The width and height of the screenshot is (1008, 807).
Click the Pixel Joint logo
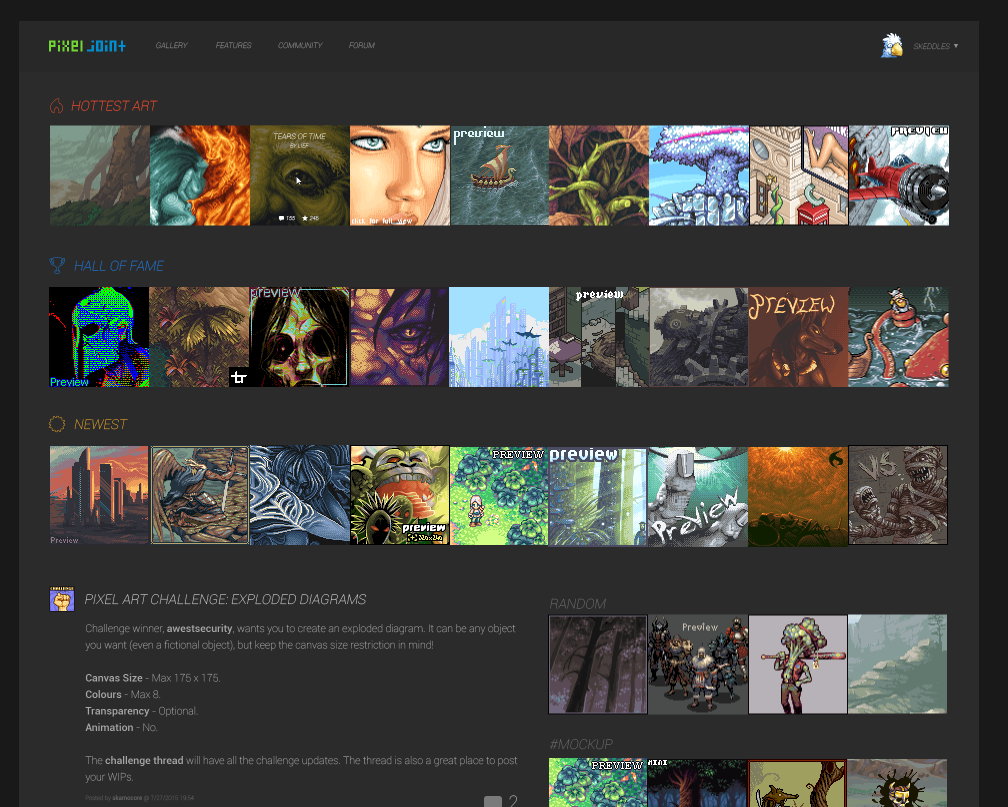87,46
